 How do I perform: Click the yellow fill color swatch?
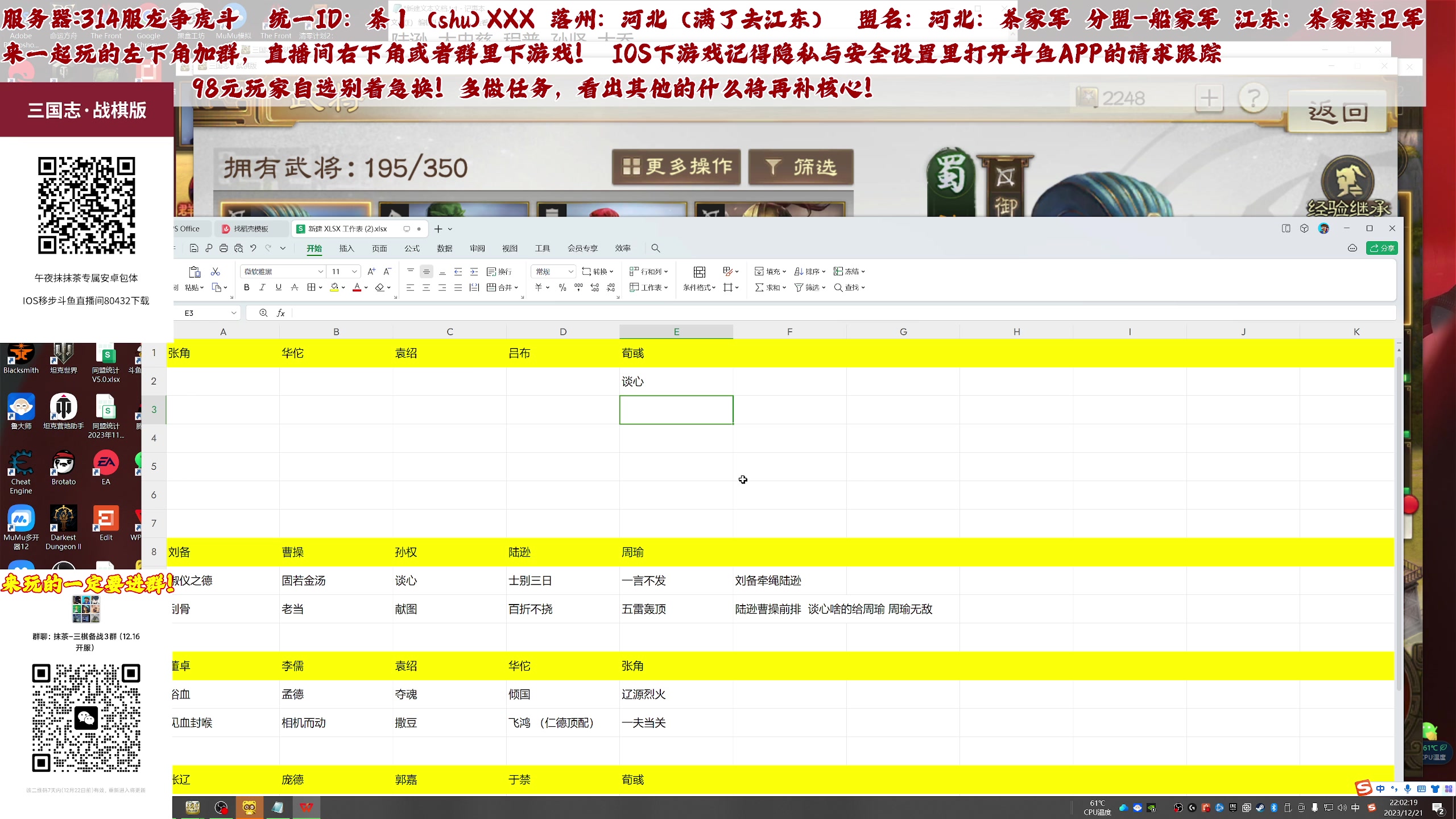point(334,287)
